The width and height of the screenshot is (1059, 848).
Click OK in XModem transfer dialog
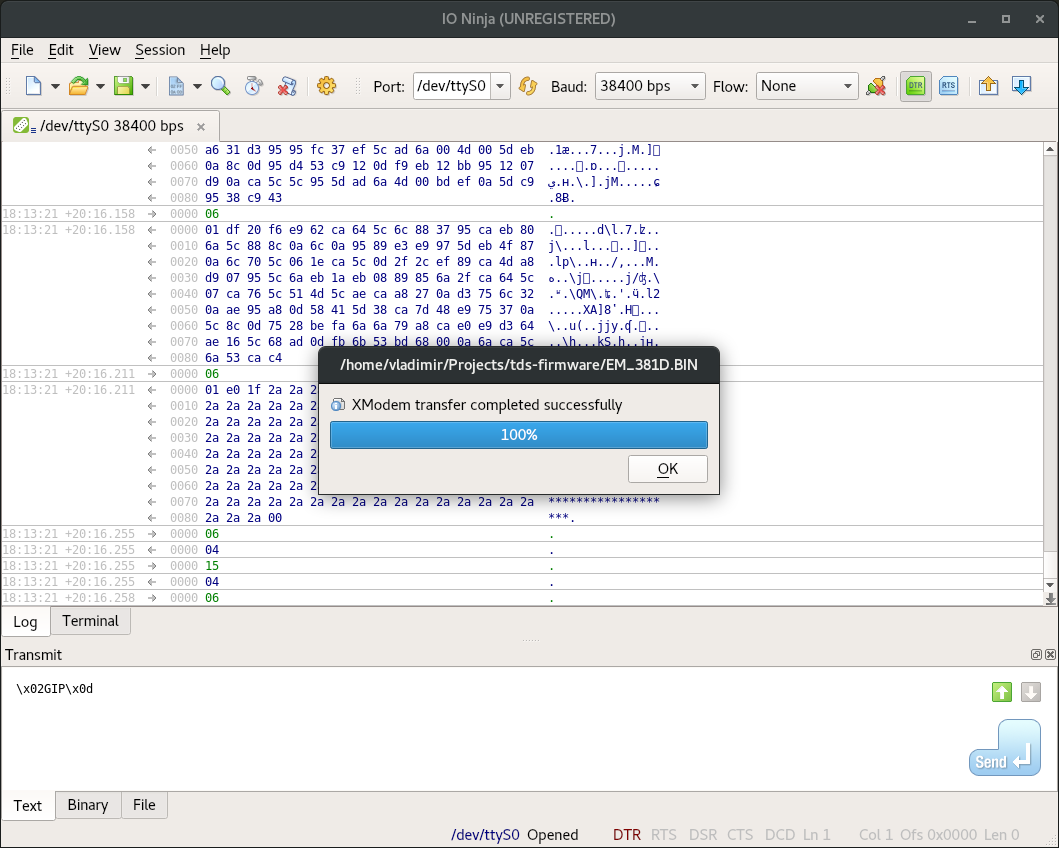pyautogui.click(x=667, y=469)
